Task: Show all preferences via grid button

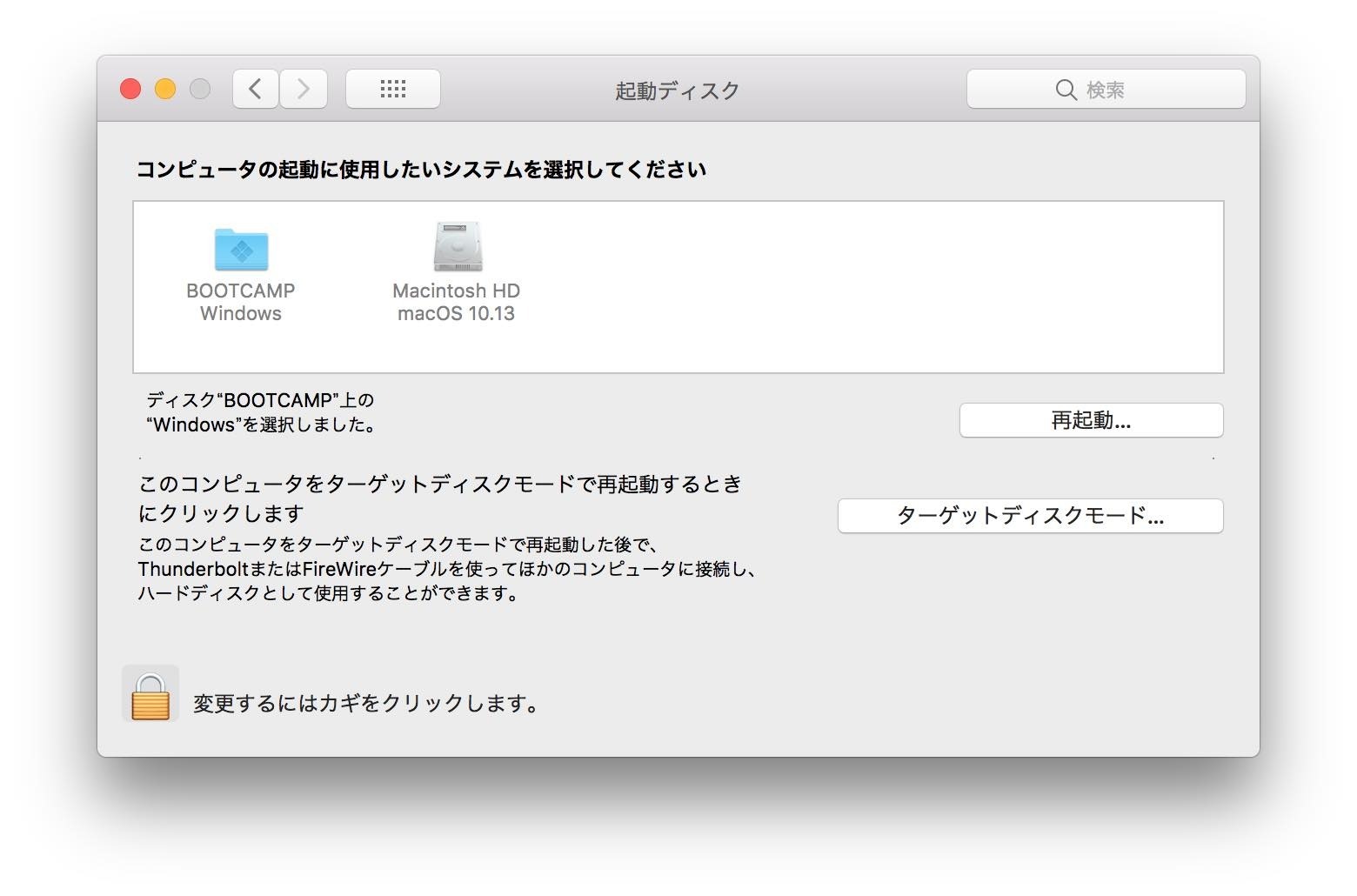Action: (x=393, y=89)
